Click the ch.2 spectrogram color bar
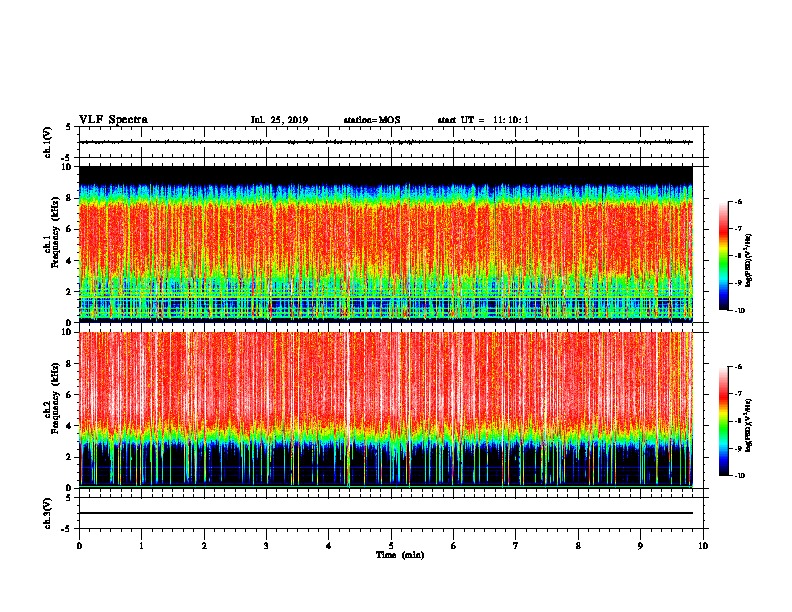 coord(723,421)
